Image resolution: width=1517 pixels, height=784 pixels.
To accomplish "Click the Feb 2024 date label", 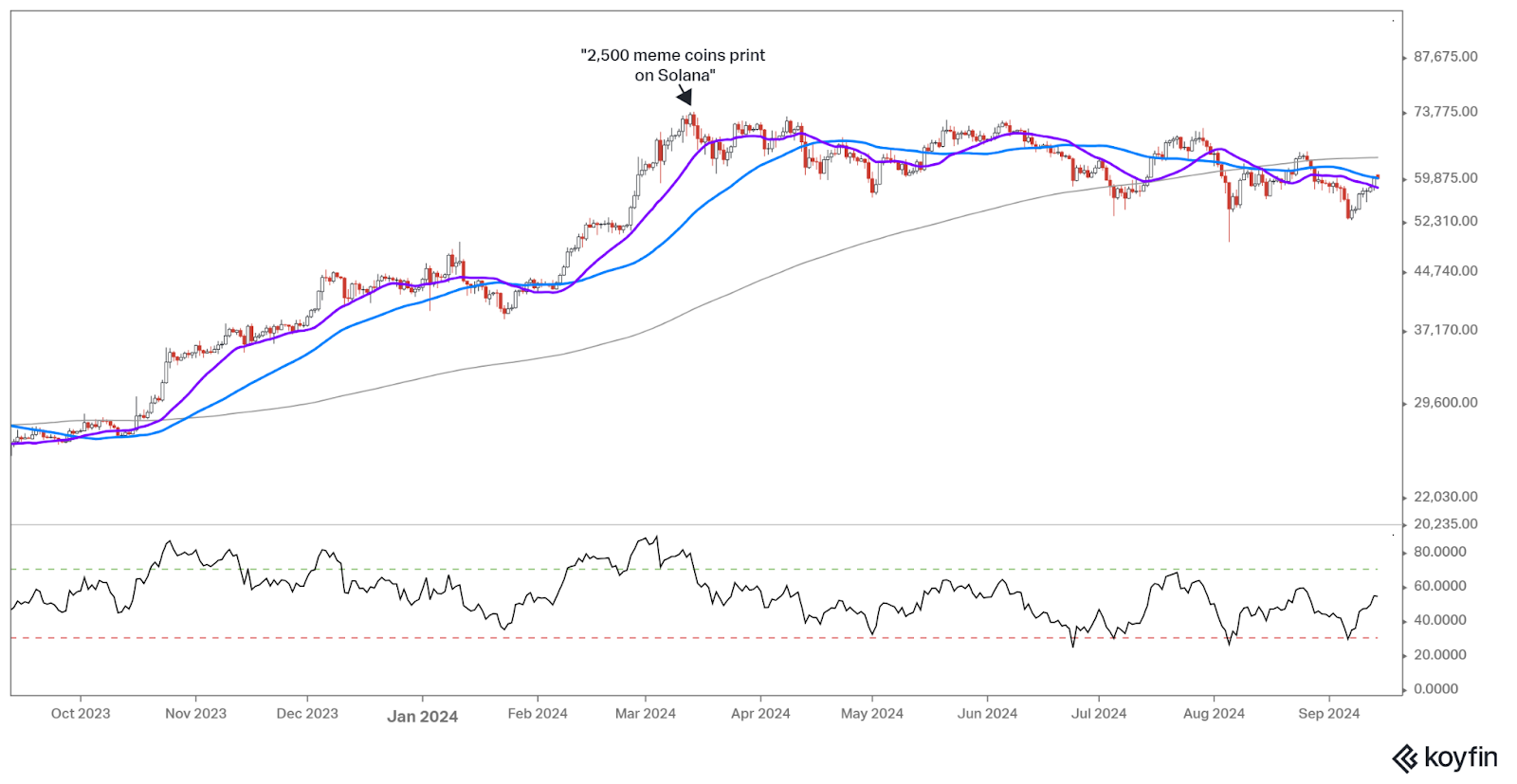I will 538,714.
